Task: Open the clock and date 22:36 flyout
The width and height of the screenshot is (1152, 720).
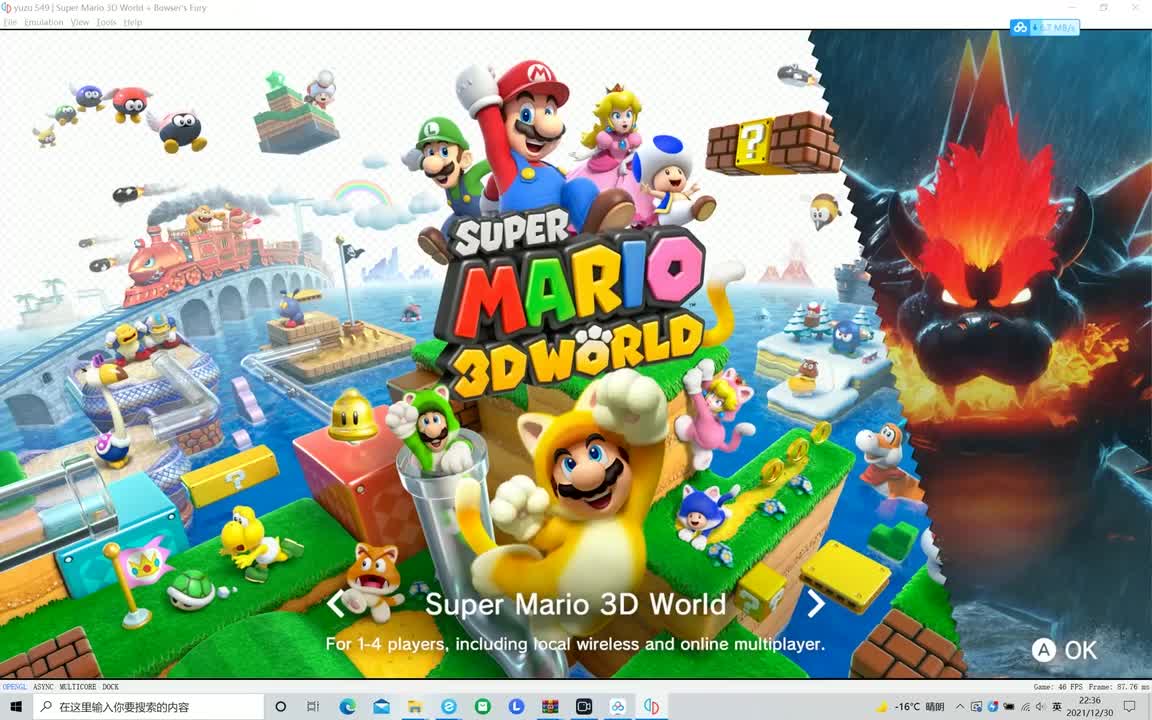Action: (1090, 706)
